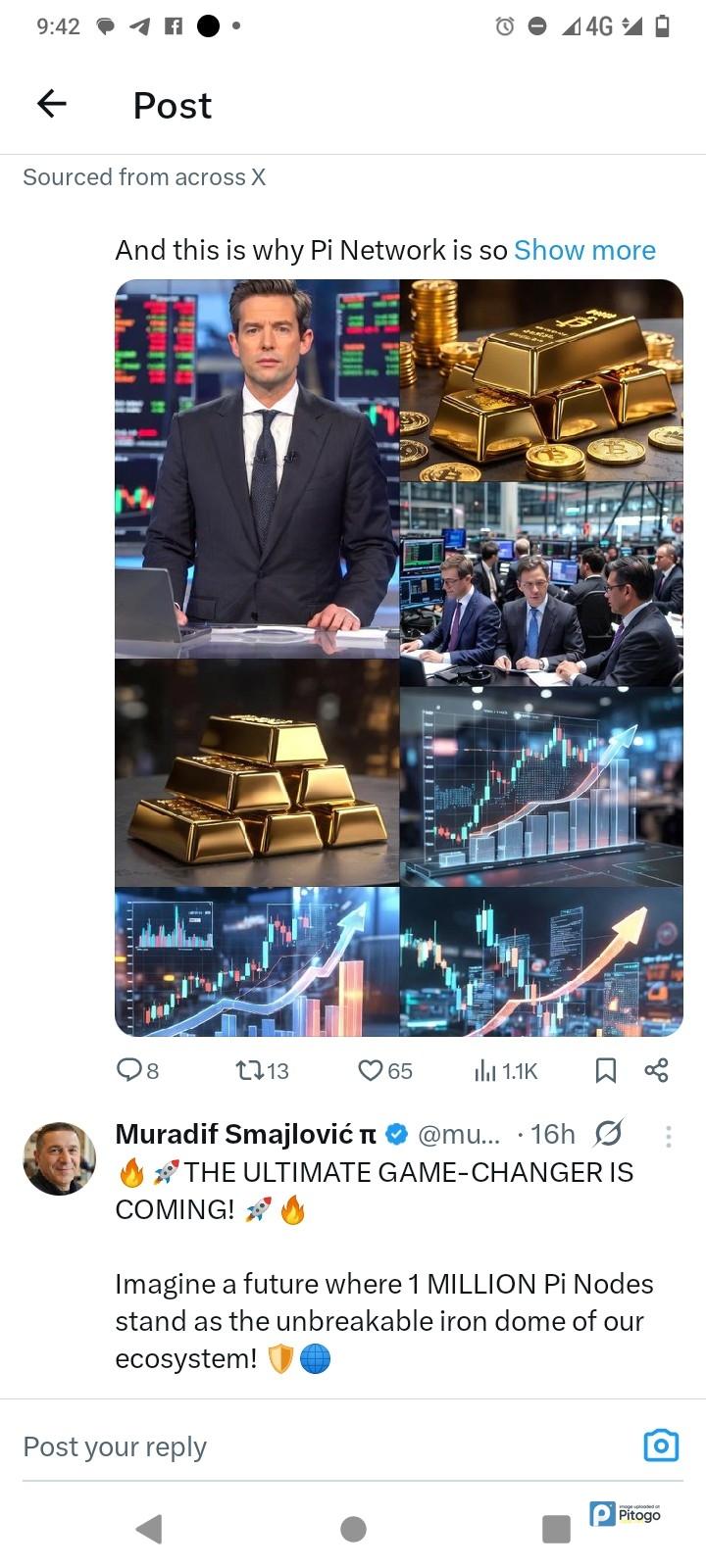Screen dimensions: 706x1568
Task: Open recent apps square button
Action: (x=556, y=1529)
